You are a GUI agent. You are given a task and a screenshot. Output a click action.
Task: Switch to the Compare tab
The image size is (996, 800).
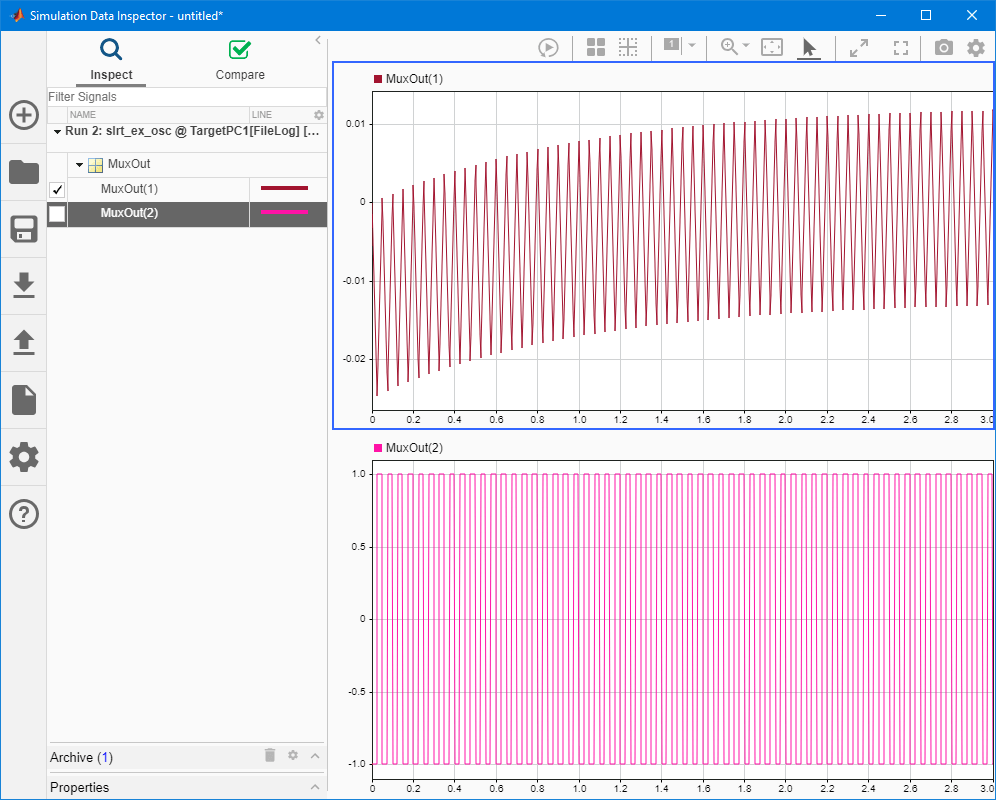(240, 60)
